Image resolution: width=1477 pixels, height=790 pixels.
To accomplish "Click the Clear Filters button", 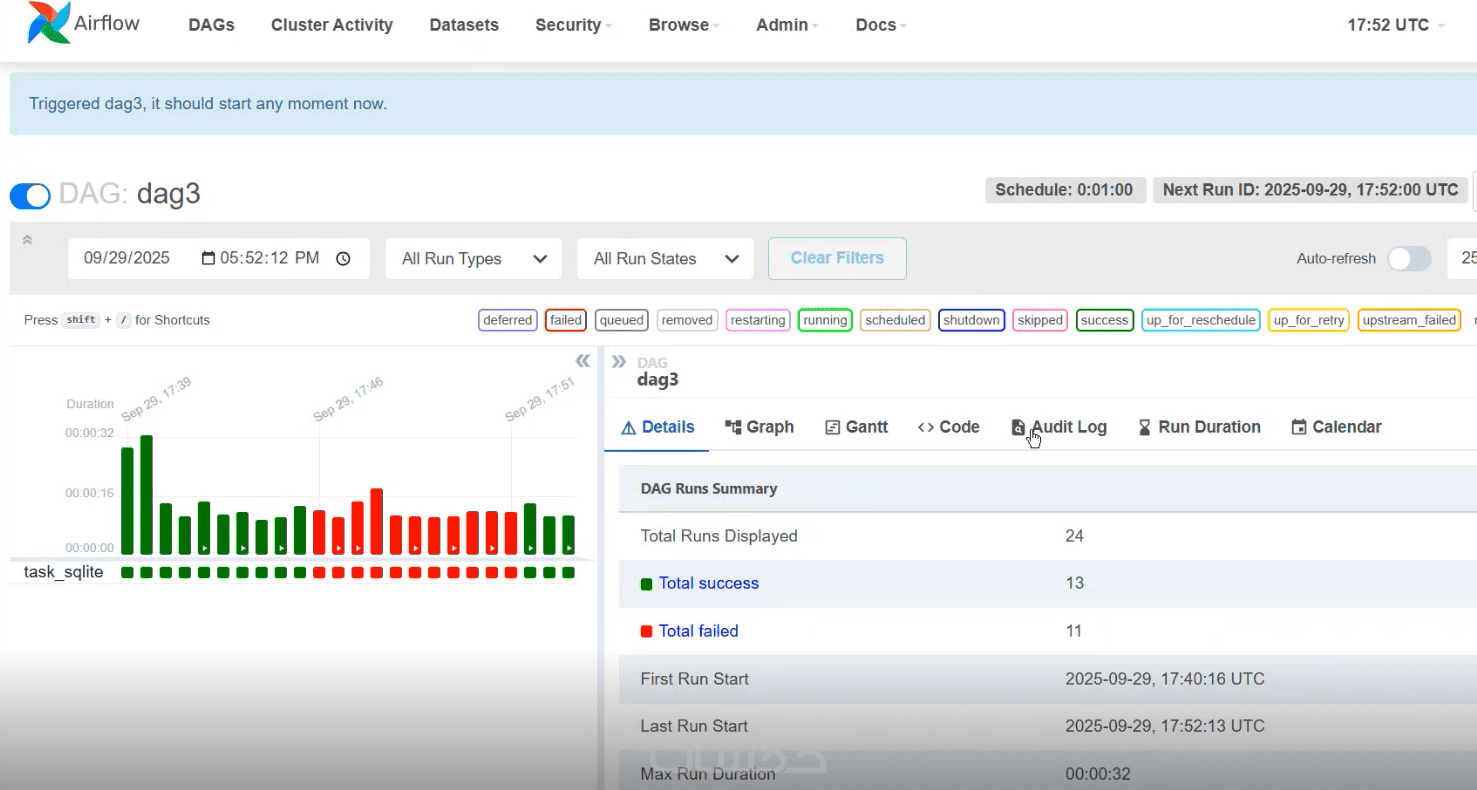I will pyautogui.click(x=837, y=258).
